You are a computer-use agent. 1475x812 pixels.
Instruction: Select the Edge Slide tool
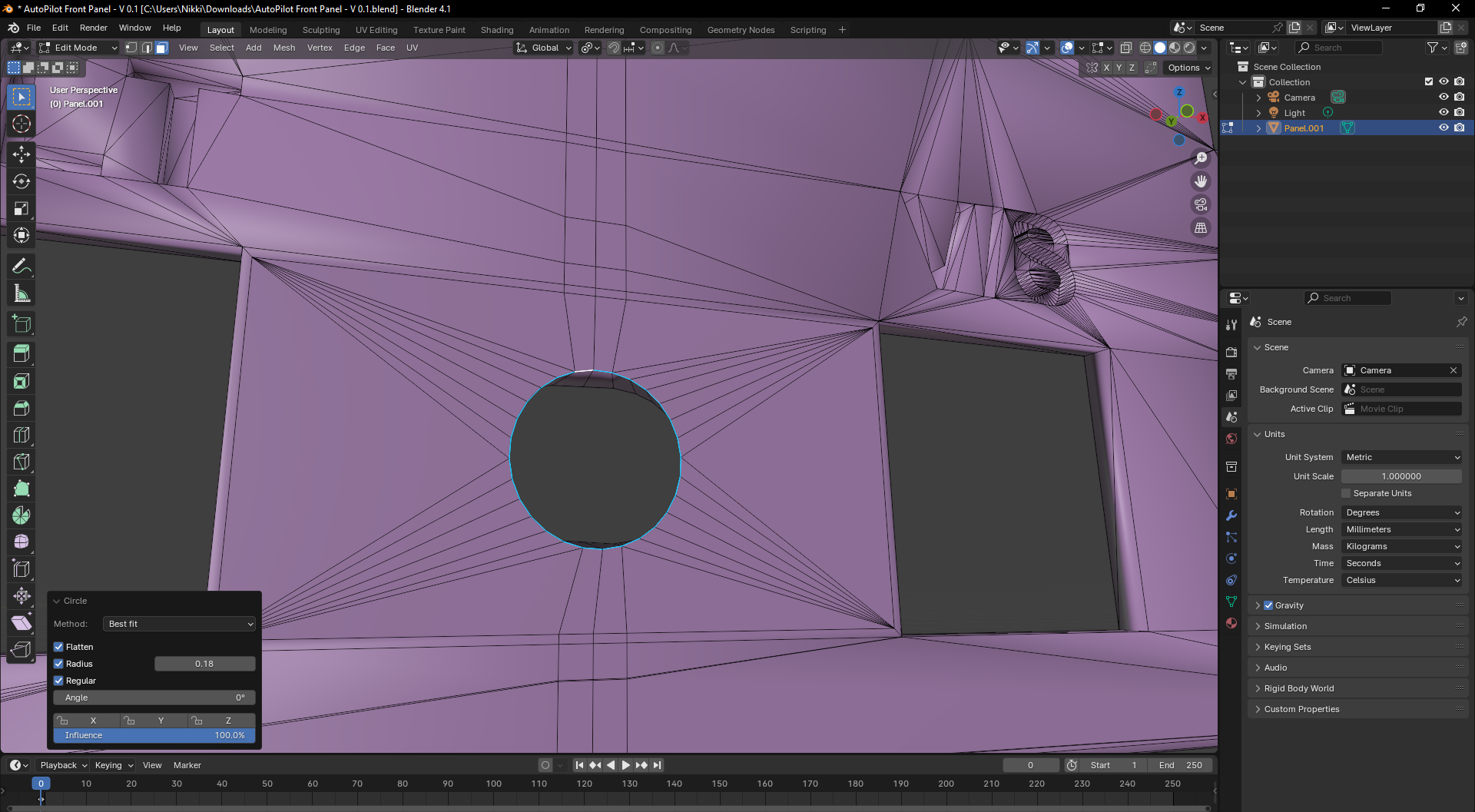coord(22,569)
